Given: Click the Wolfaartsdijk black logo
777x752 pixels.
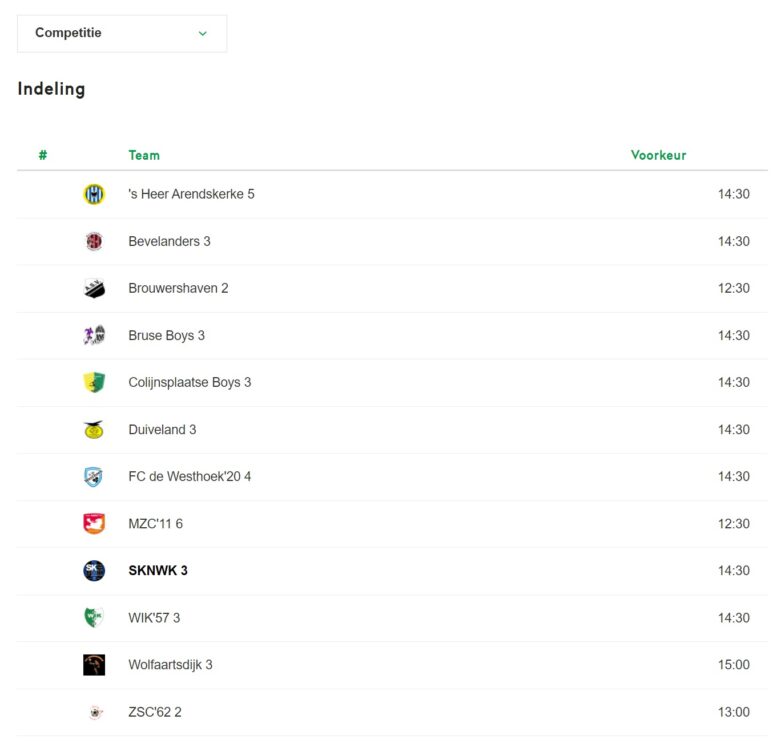Looking at the screenshot, I should (x=94, y=665).
